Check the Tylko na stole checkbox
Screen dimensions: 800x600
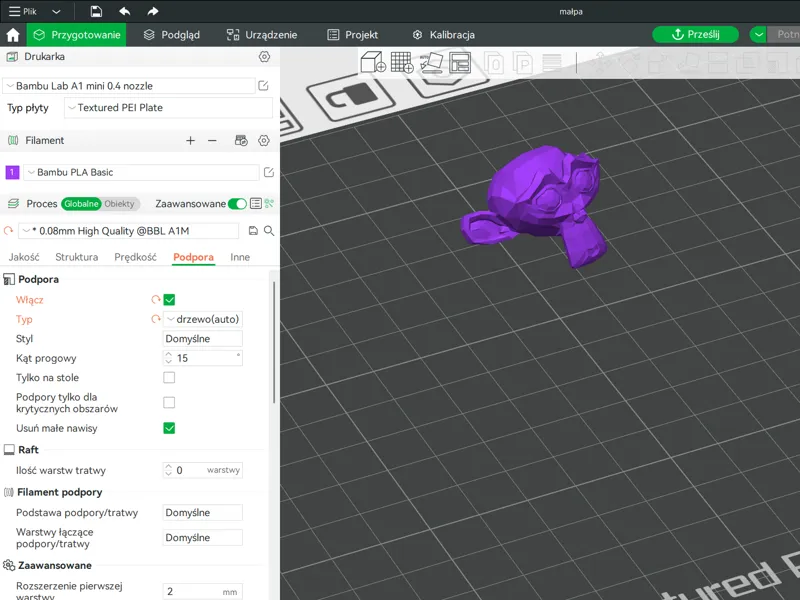169,378
